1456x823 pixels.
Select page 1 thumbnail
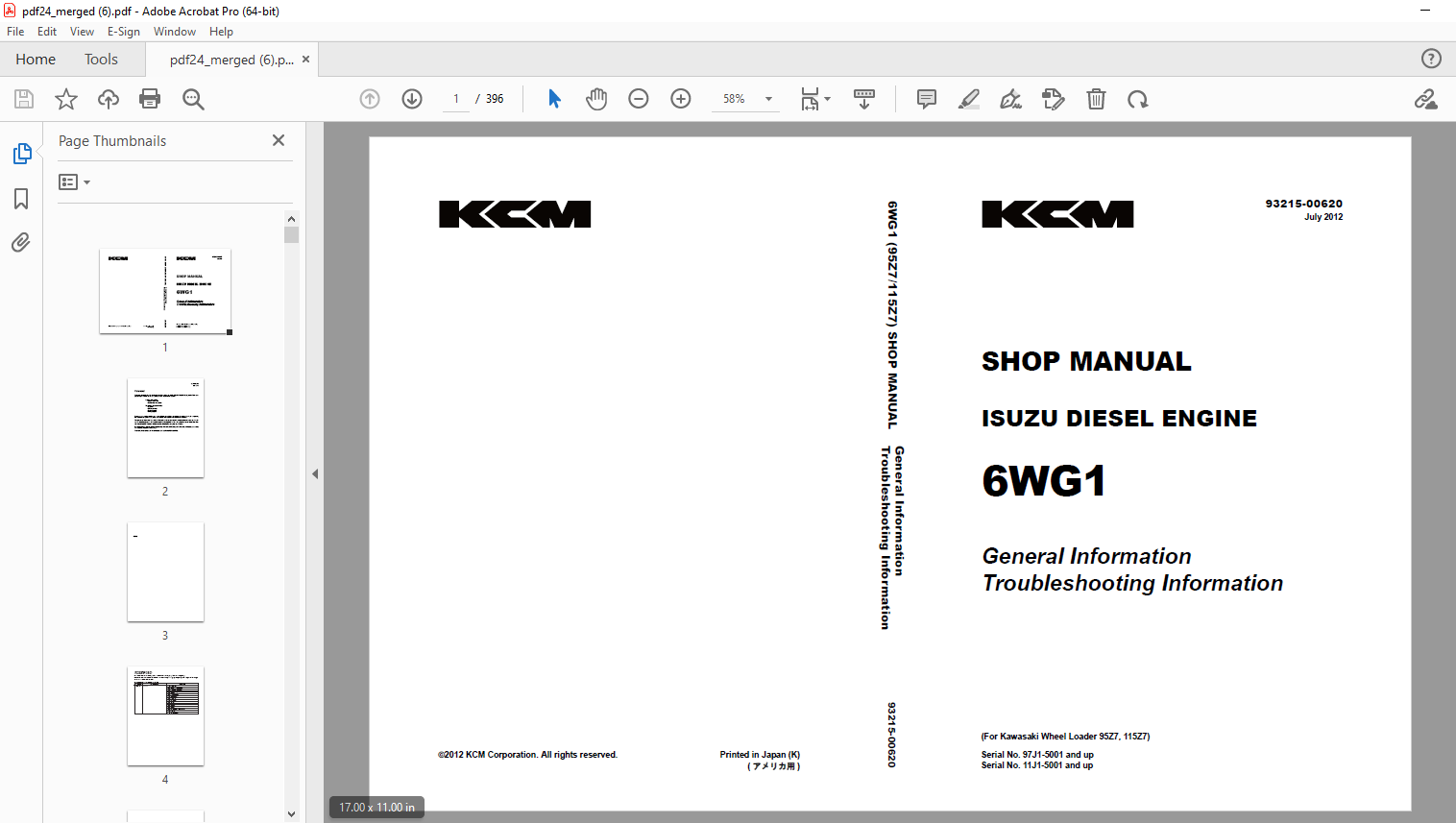(x=165, y=291)
